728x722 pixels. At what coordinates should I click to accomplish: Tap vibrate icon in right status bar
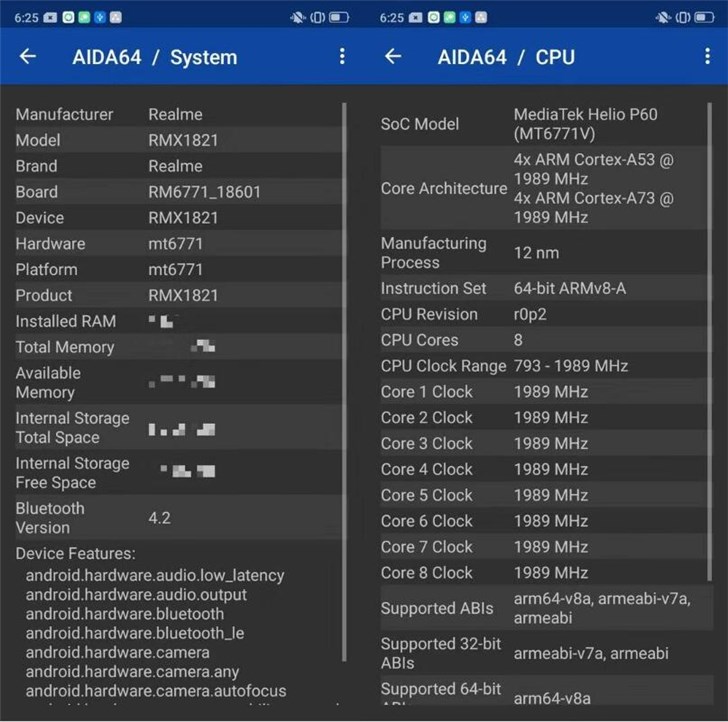tap(683, 18)
